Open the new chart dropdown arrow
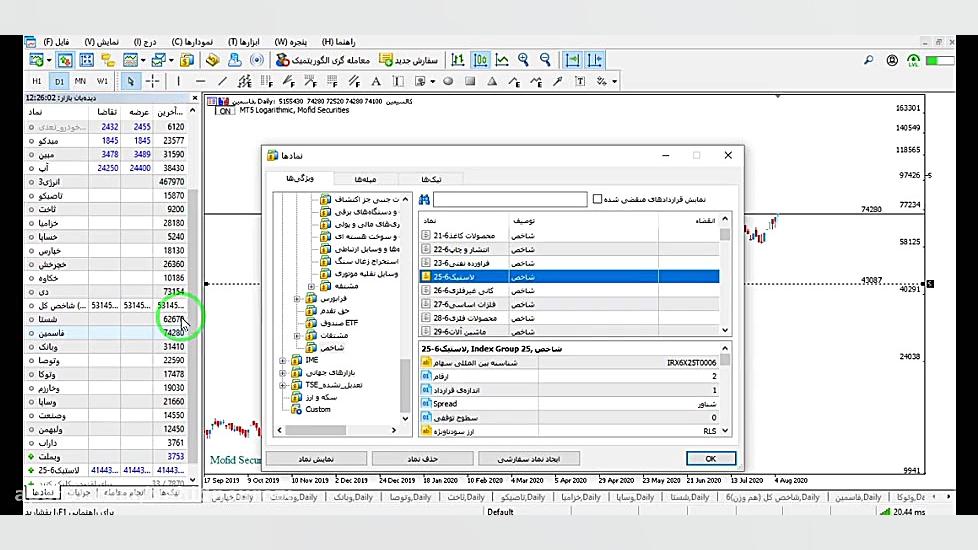978x550 pixels. click(49, 60)
